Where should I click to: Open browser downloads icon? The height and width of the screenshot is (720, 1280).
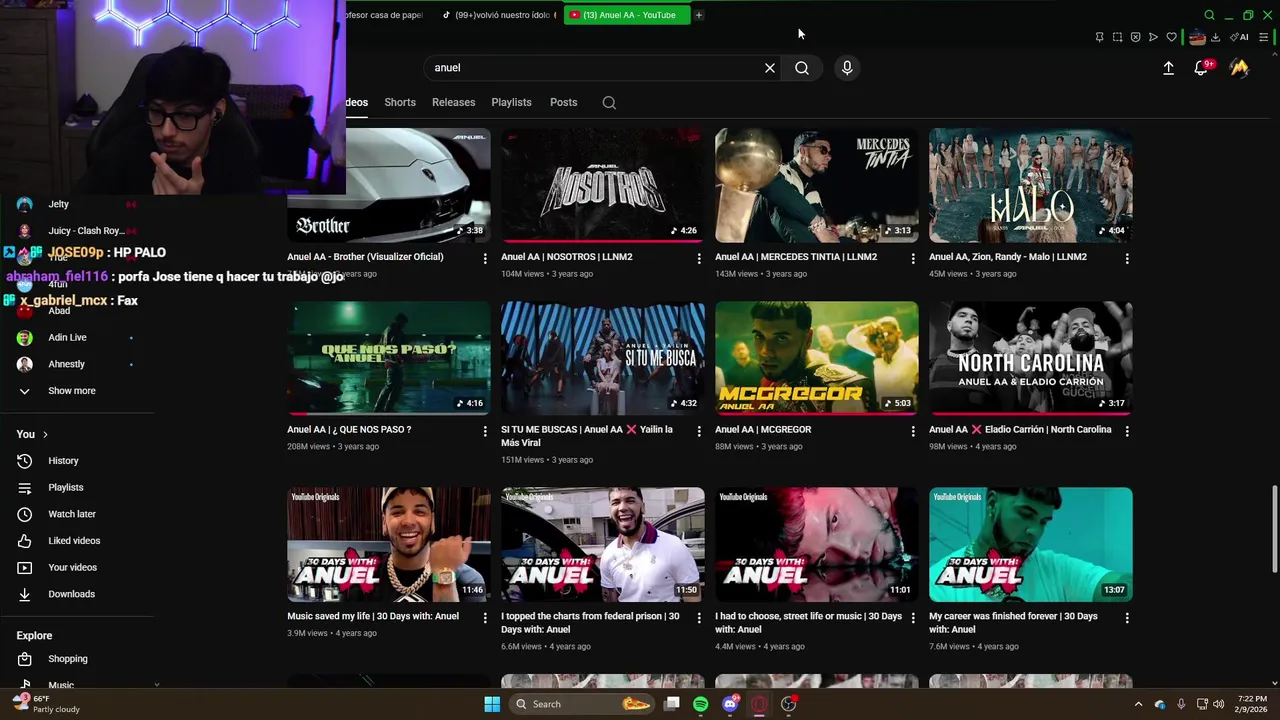click(1215, 37)
